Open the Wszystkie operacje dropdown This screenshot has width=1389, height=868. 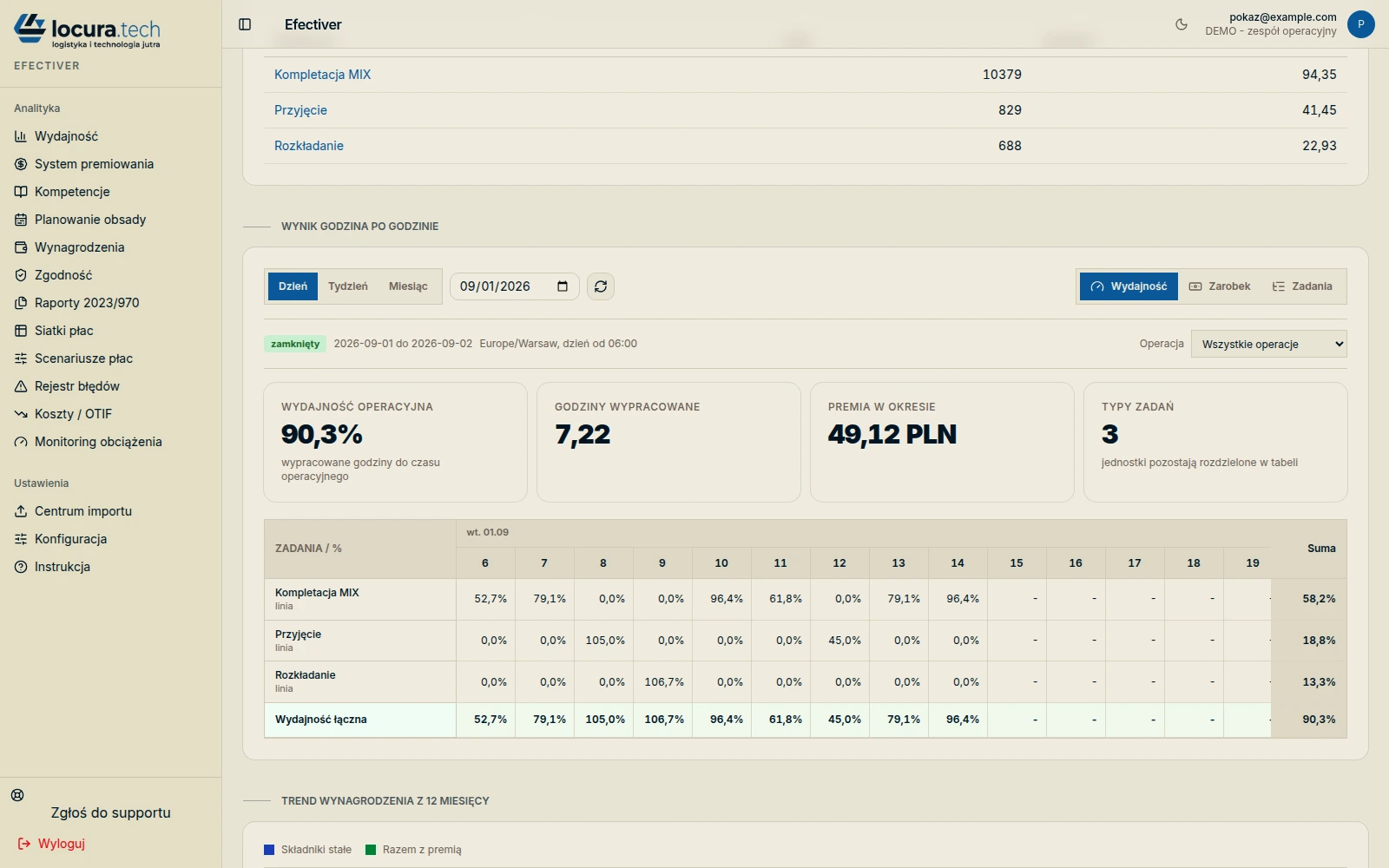(1269, 344)
